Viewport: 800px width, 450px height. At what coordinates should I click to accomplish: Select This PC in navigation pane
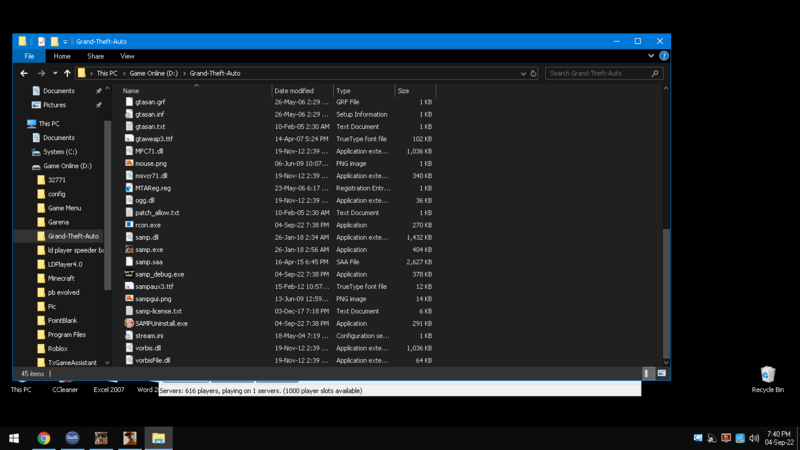click(49, 123)
